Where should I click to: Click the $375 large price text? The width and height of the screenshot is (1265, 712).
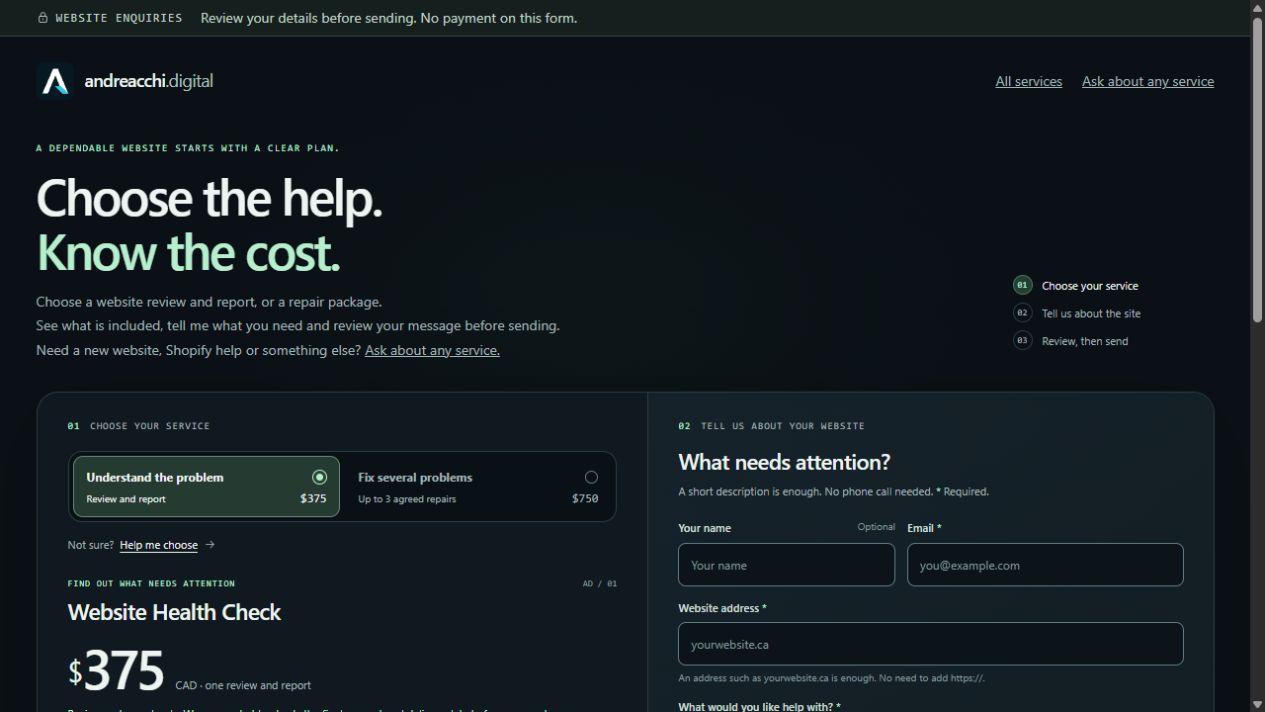click(x=115, y=670)
